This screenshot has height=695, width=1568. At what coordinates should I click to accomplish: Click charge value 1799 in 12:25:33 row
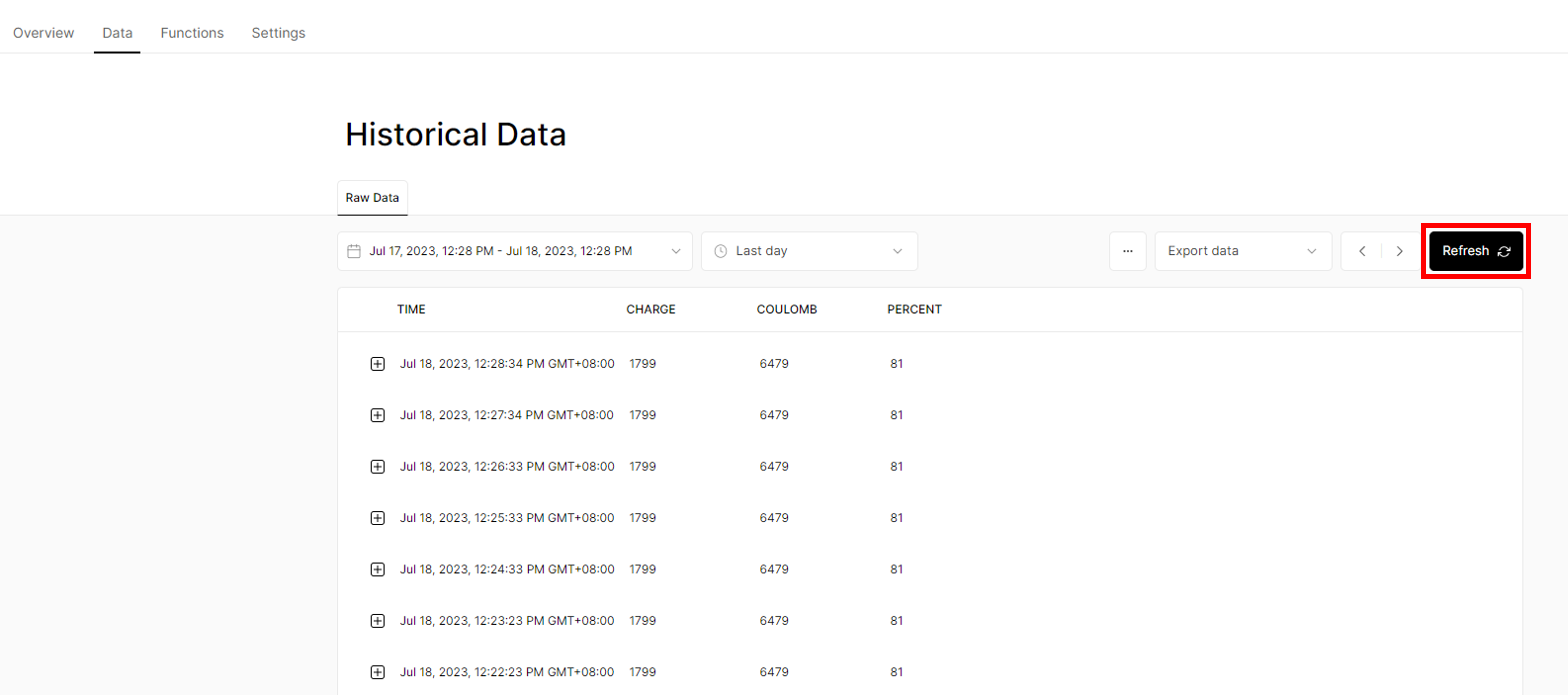[643, 518]
